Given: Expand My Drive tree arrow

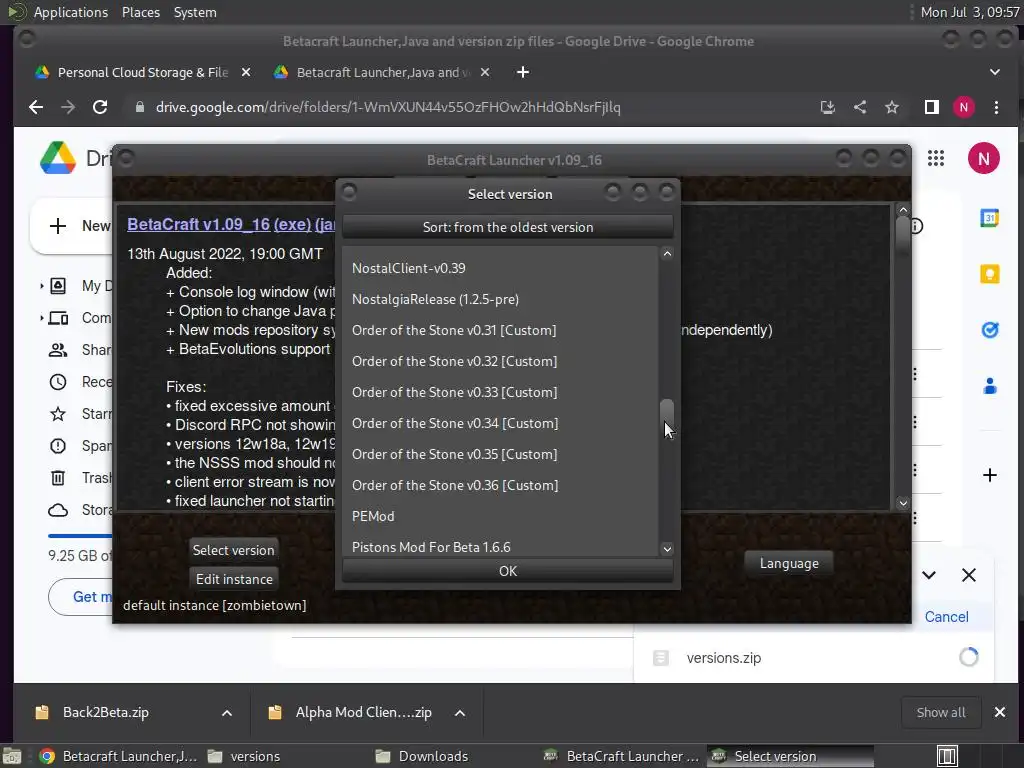Looking at the screenshot, I should click(41, 286).
